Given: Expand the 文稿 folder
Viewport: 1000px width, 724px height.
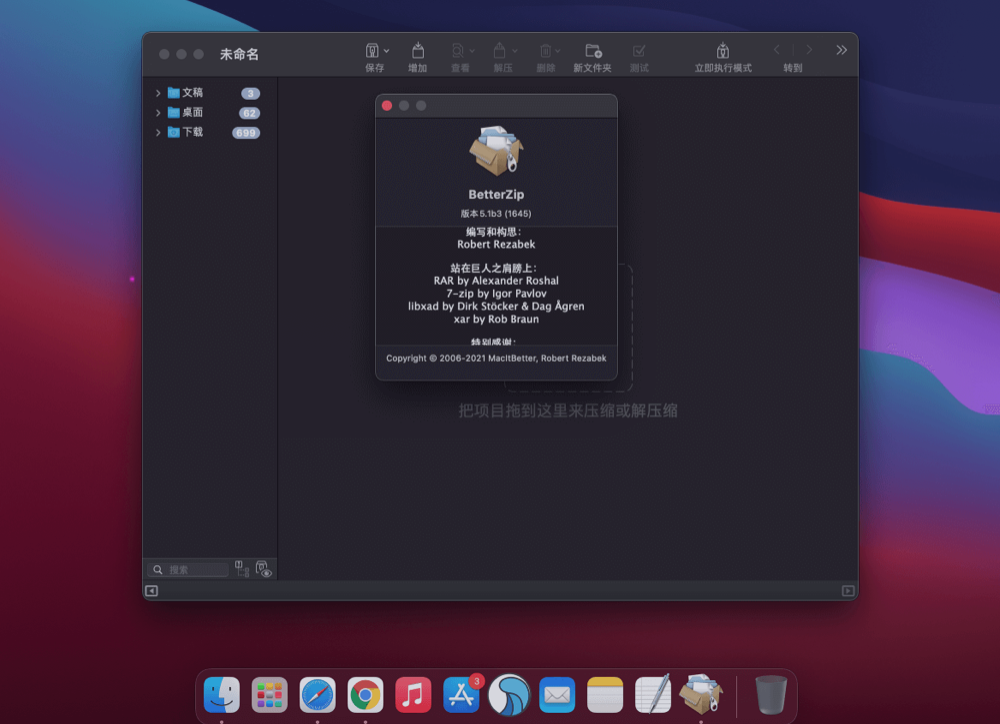Looking at the screenshot, I should (x=158, y=93).
